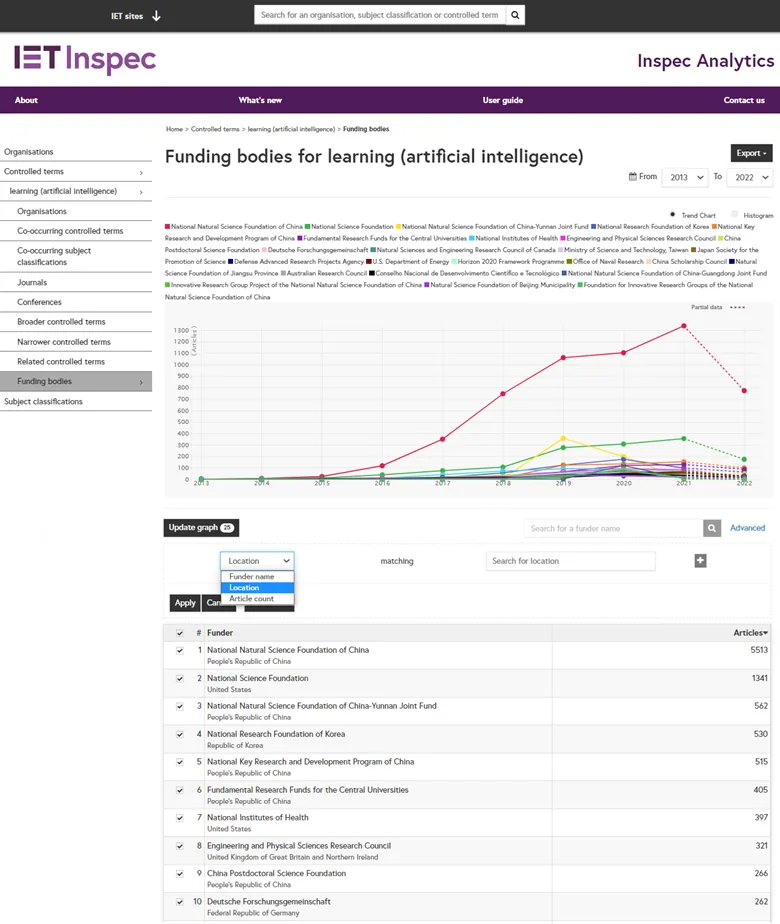Screen dimensions: 780x924
Task: Click the calendar icon beside From
Action: (x=632, y=177)
